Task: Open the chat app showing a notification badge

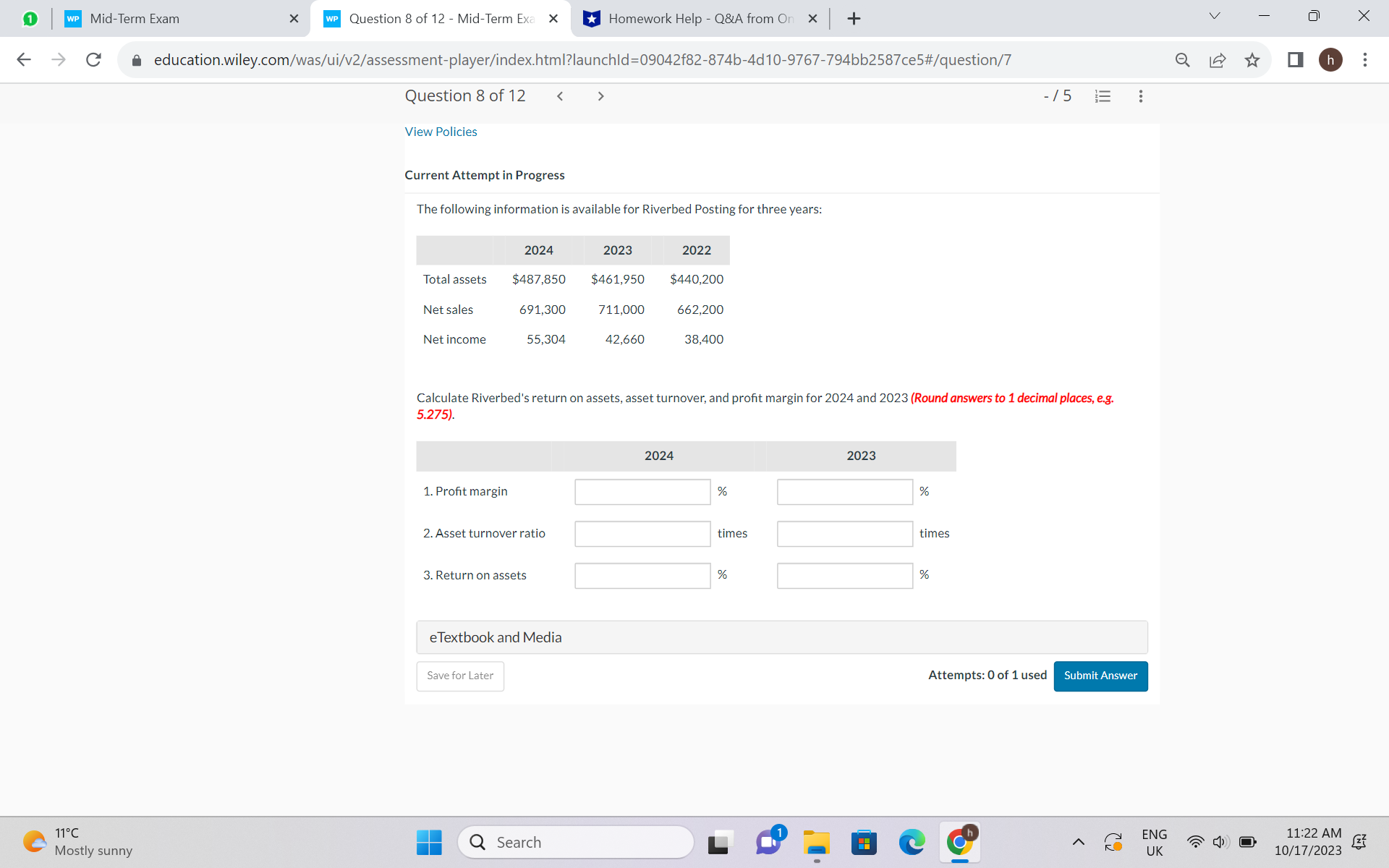Action: tap(768, 842)
